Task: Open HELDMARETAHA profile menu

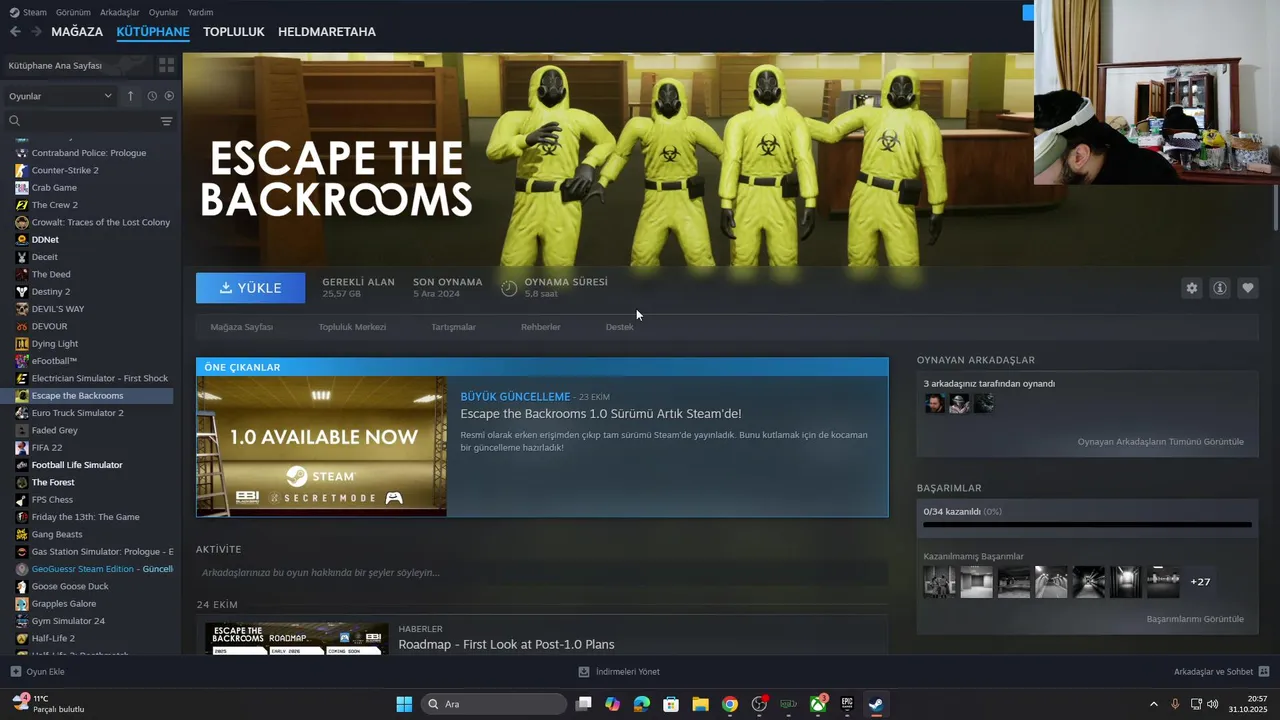Action: (327, 32)
